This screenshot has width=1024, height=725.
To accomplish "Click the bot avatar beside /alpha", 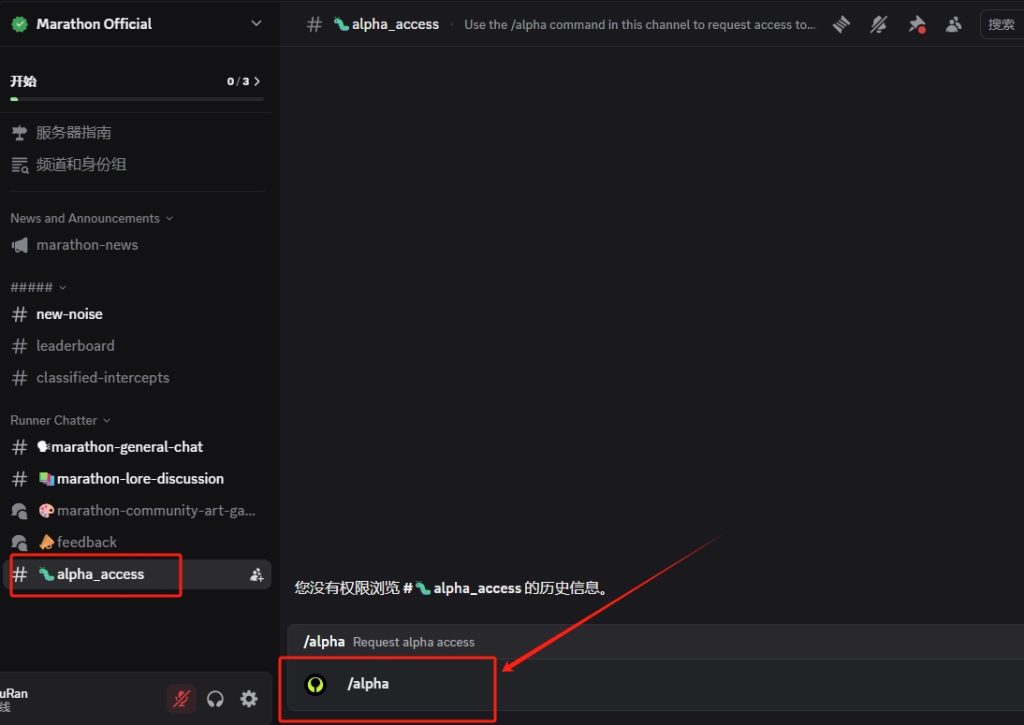I will click(315, 685).
